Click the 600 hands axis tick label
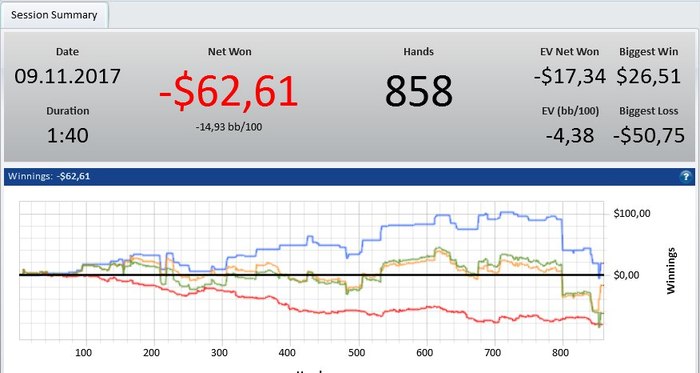 pyautogui.click(x=425, y=352)
